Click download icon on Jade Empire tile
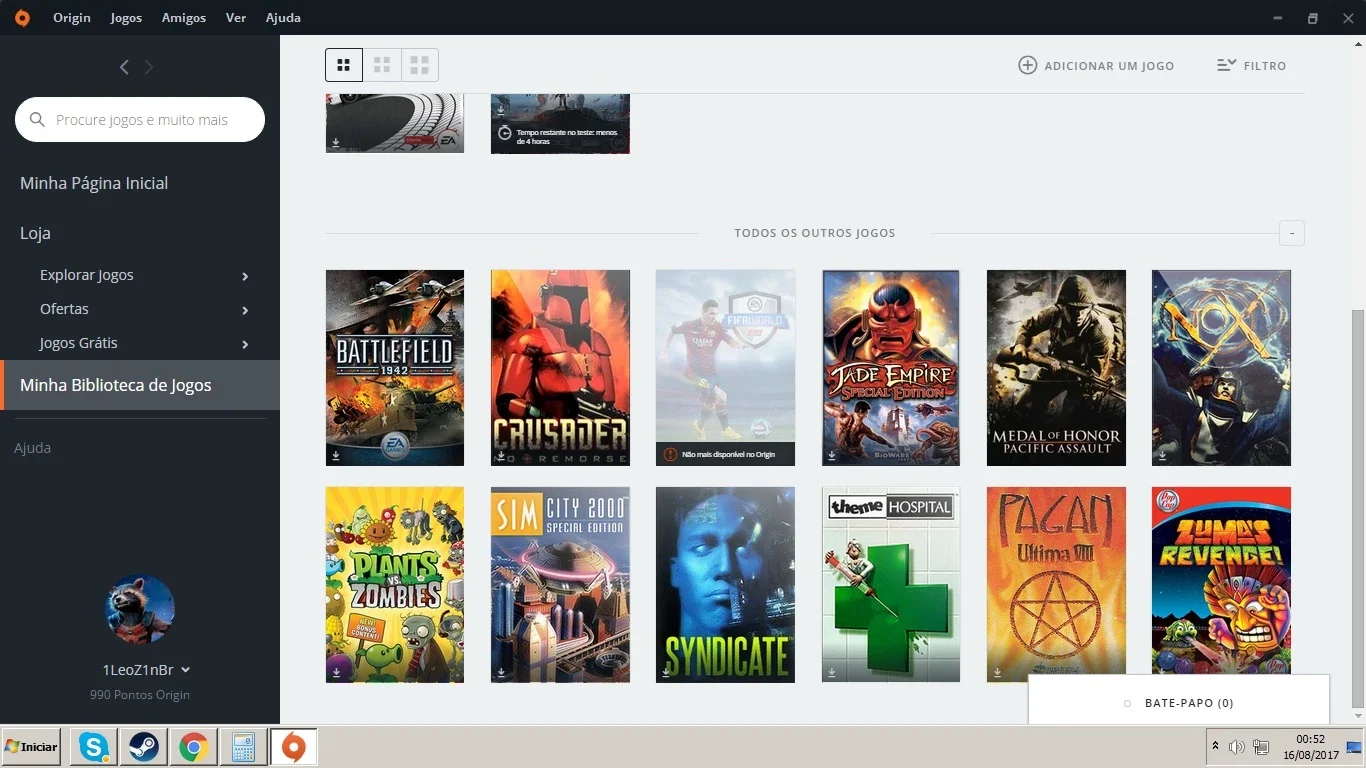The width and height of the screenshot is (1366, 768). pos(832,455)
